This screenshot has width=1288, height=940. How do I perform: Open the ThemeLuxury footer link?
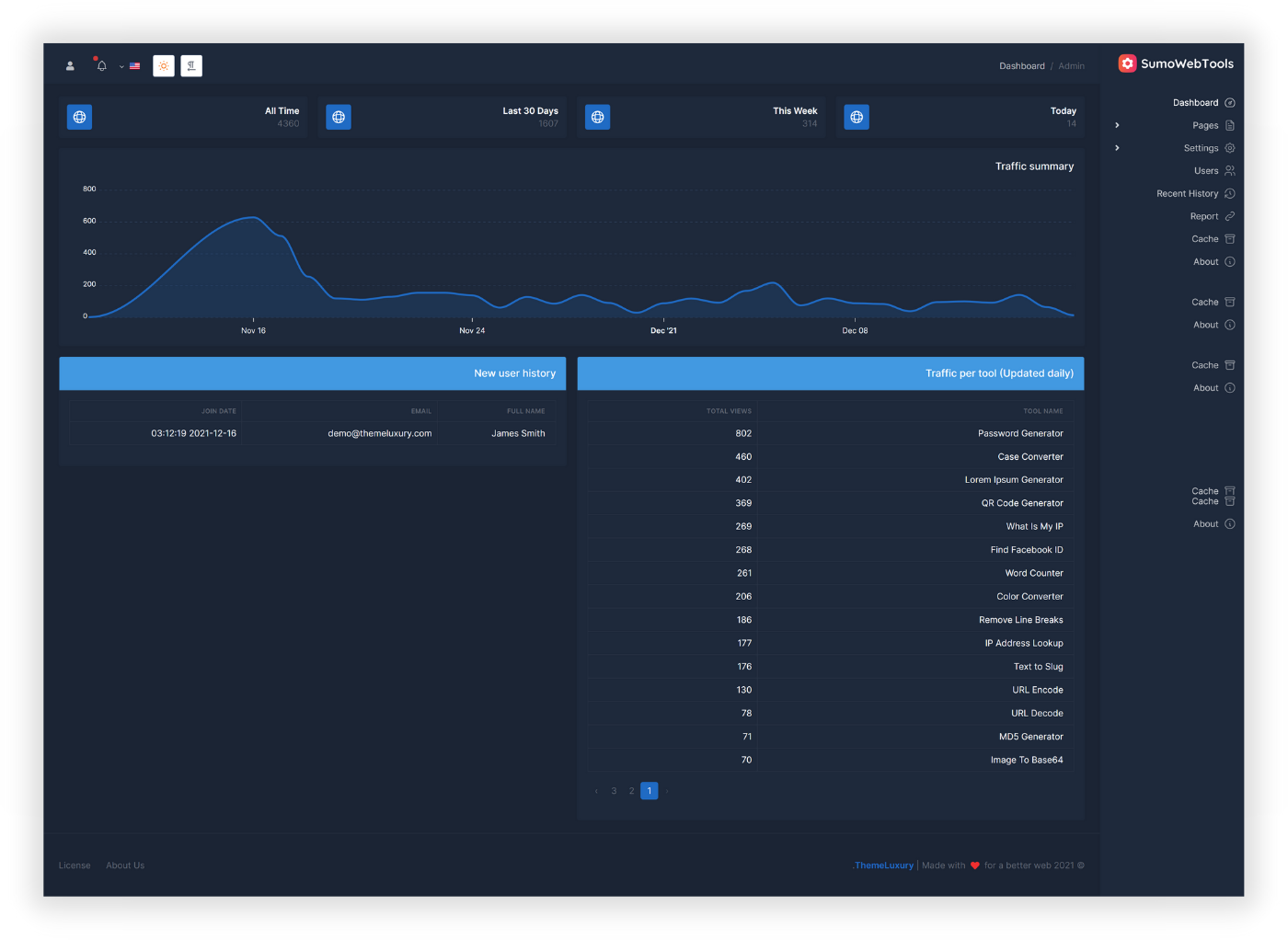(x=883, y=865)
